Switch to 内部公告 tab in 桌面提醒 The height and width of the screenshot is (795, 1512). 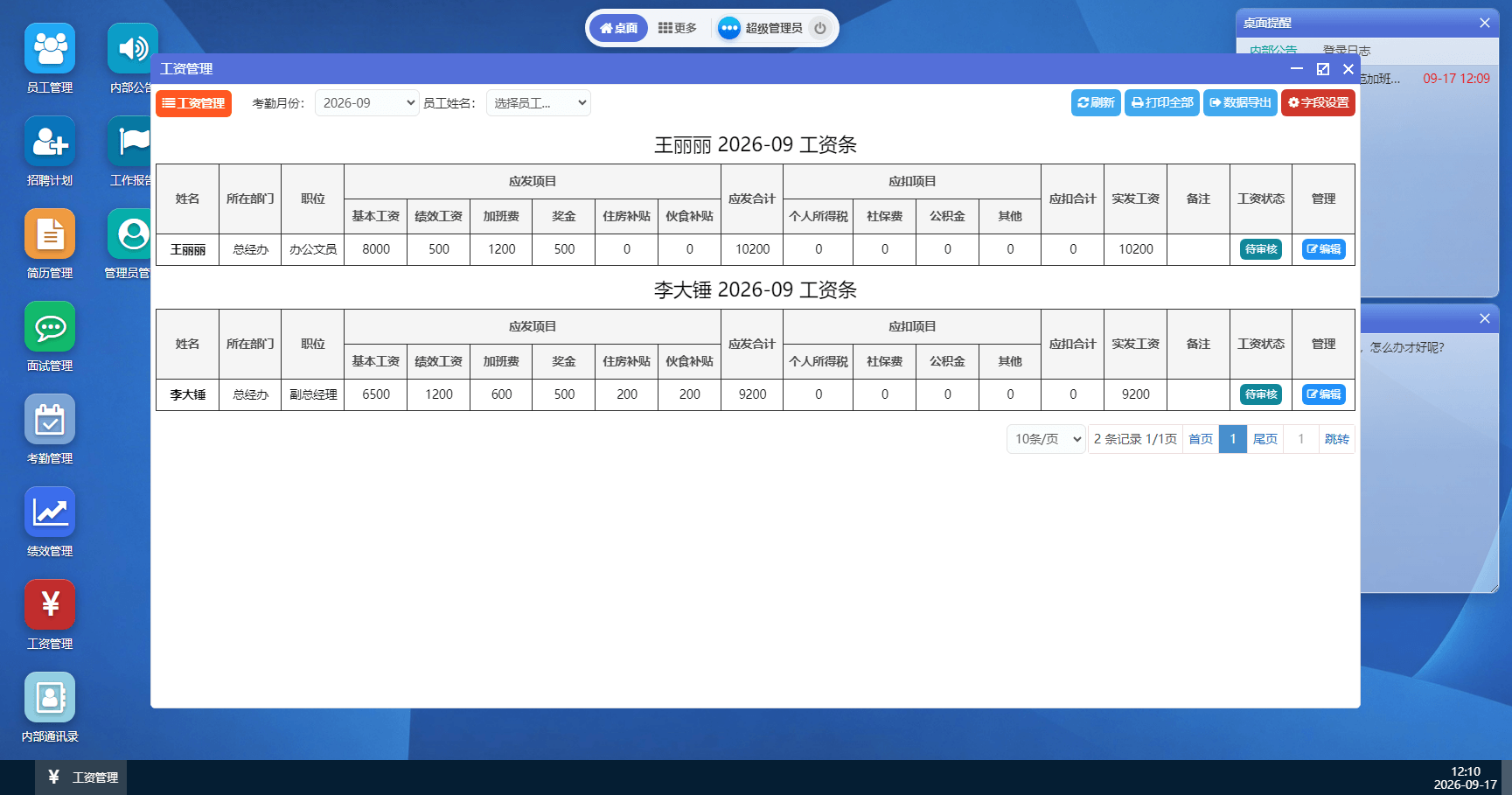1273,50
